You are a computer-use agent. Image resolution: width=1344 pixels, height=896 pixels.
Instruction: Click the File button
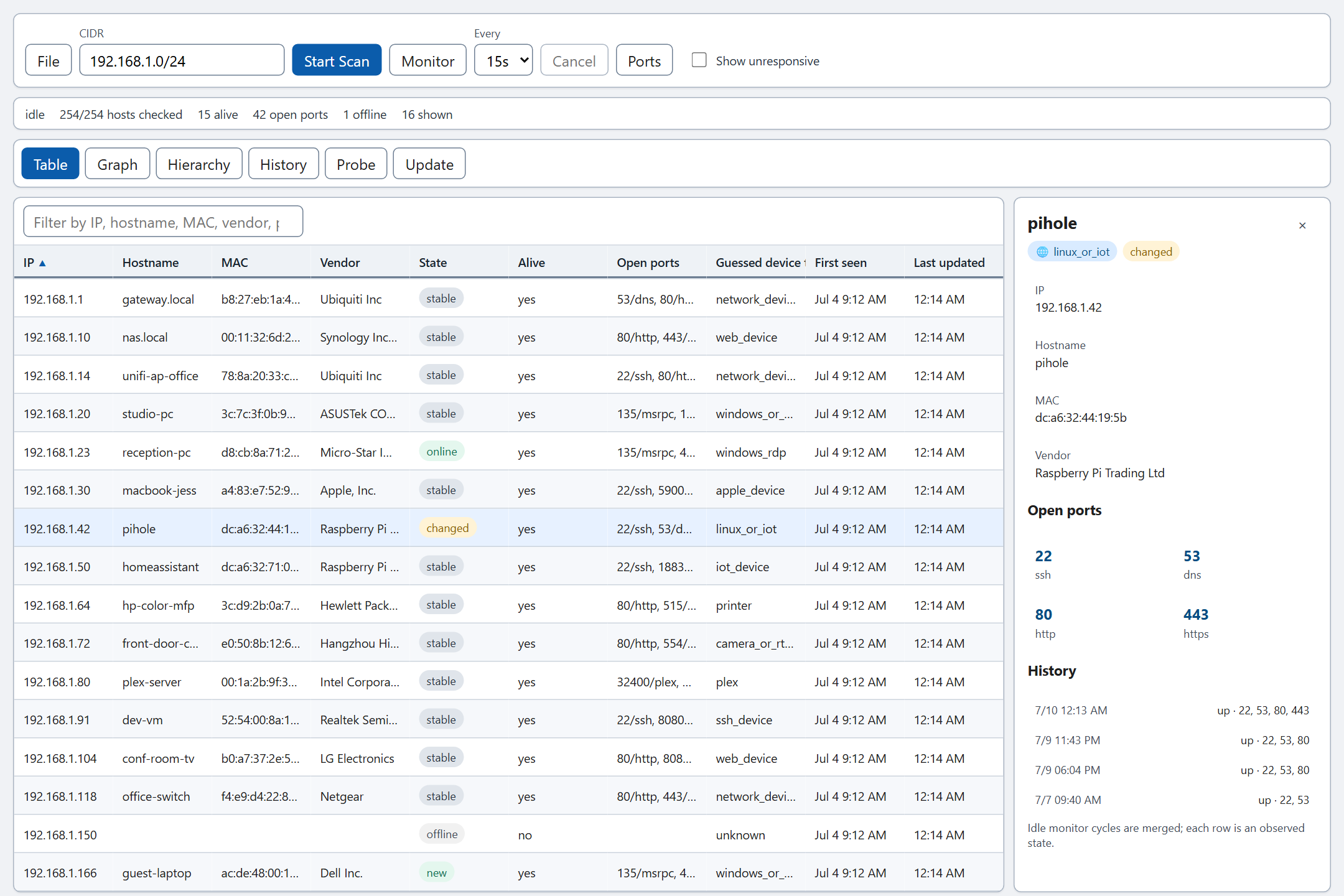tap(49, 60)
